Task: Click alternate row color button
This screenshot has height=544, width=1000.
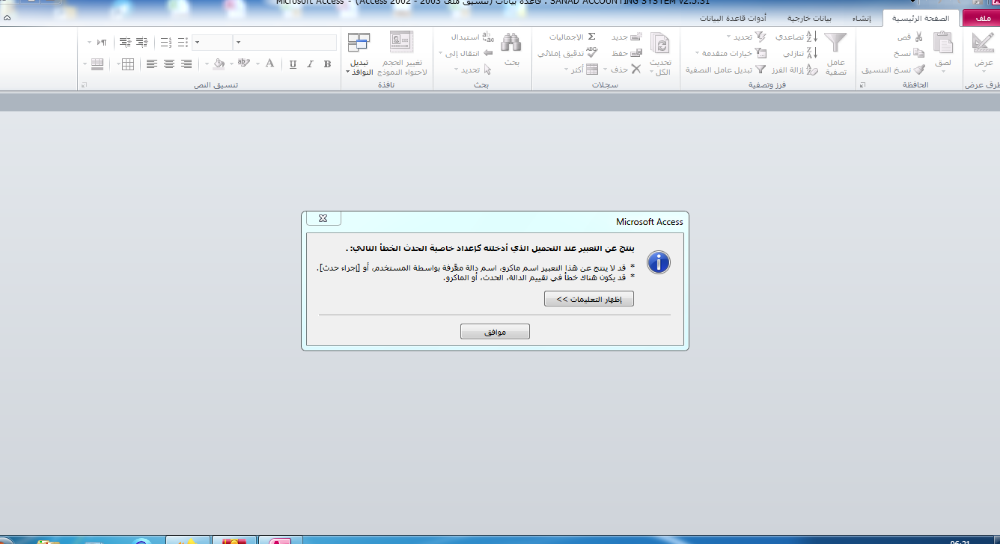Action: [97, 64]
